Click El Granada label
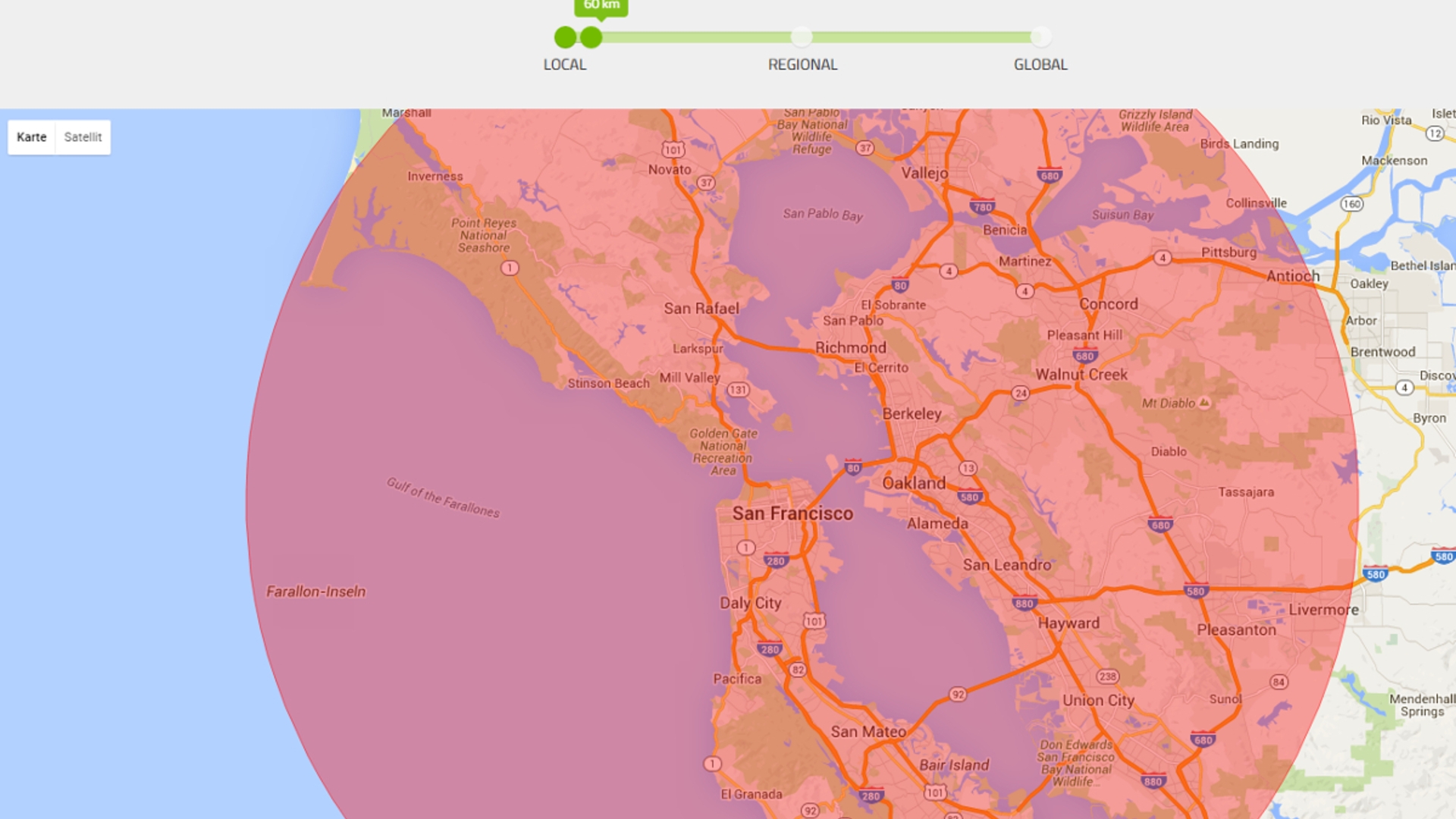This screenshot has height=819, width=1456. [751, 795]
